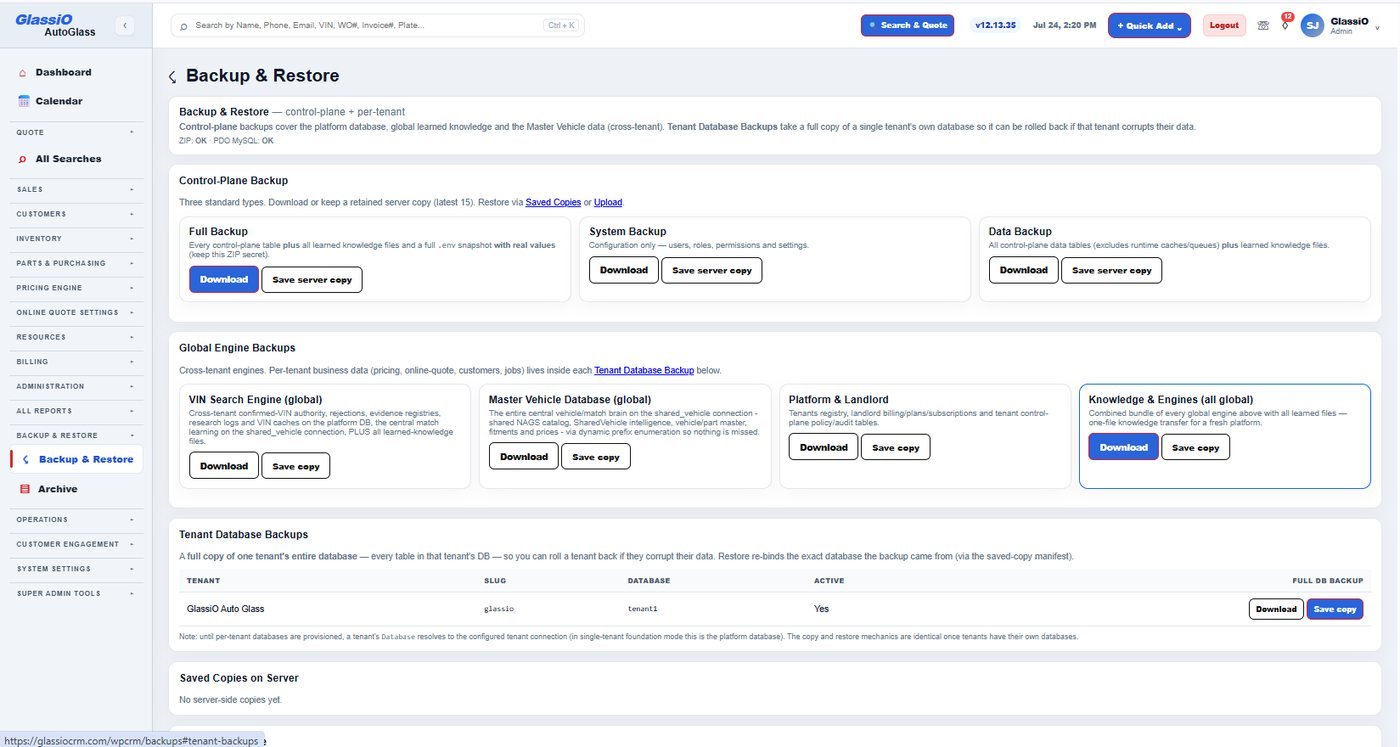Viewport: 1400px width, 747px height.
Task: Expand the QUOTE sidebar section
Action: tap(74, 132)
